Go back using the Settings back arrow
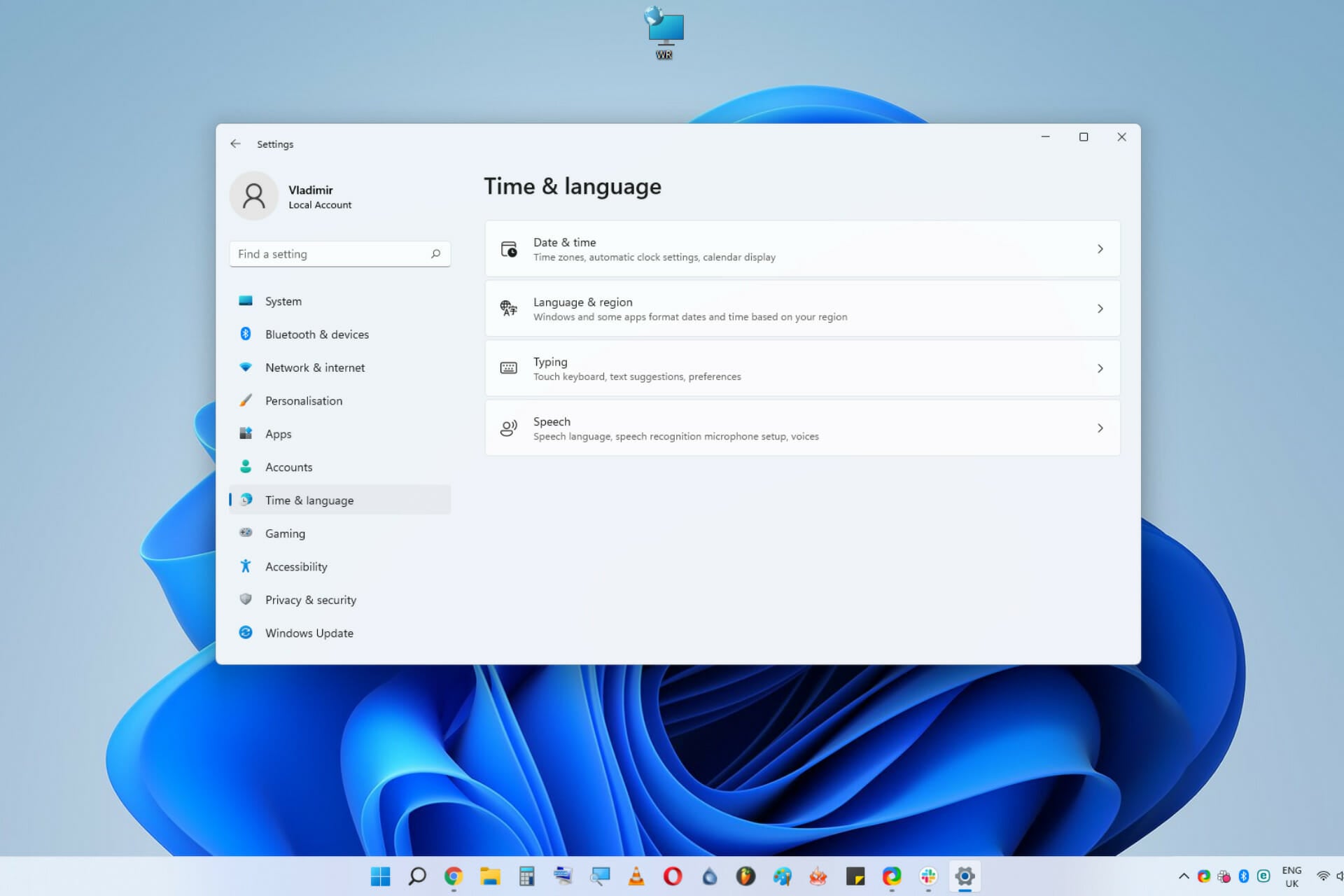The image size is (1344, 896). tap(236, 143)
